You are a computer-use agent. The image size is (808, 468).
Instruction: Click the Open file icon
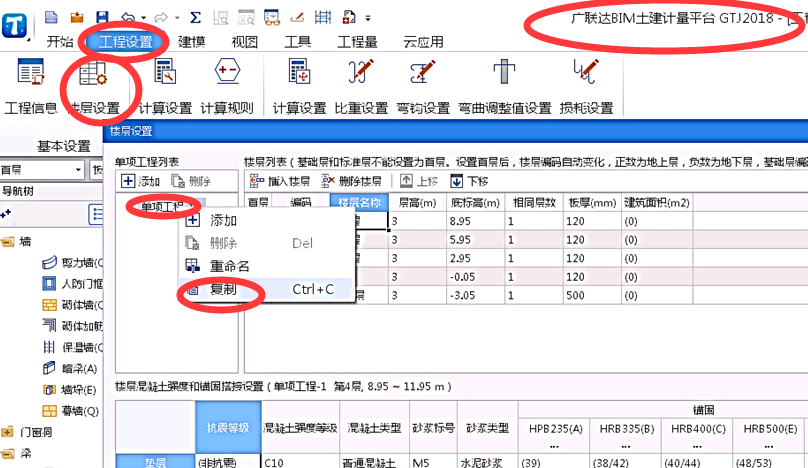[77, 18]
